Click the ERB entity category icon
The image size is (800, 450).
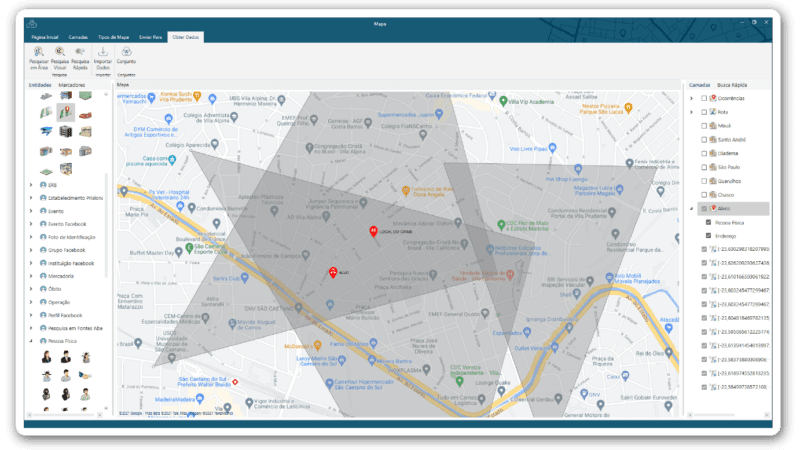point(43,185)
